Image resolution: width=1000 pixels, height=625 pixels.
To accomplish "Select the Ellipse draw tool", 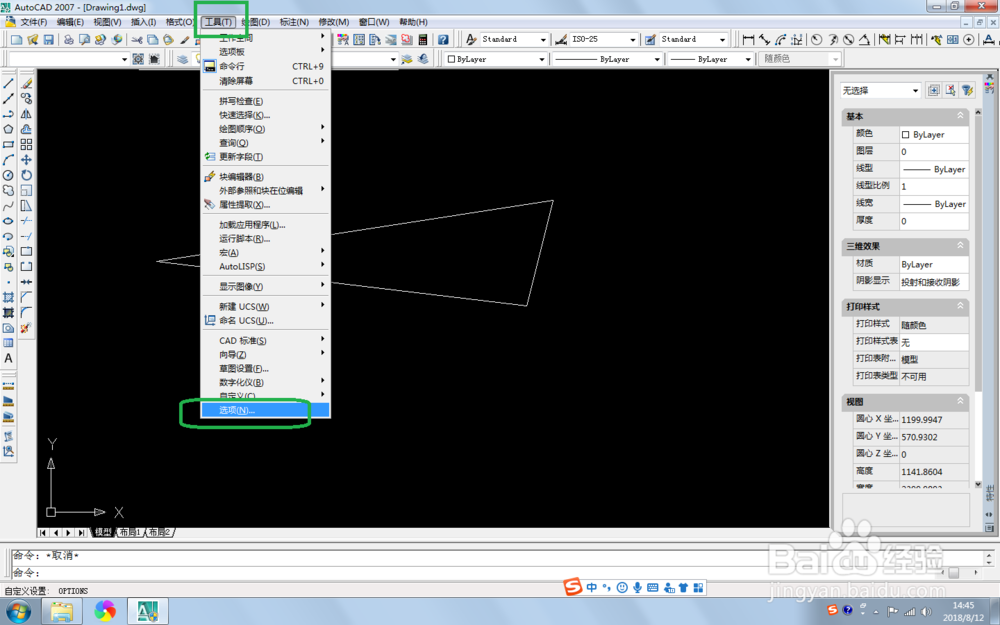I will (x=8, y=221).
